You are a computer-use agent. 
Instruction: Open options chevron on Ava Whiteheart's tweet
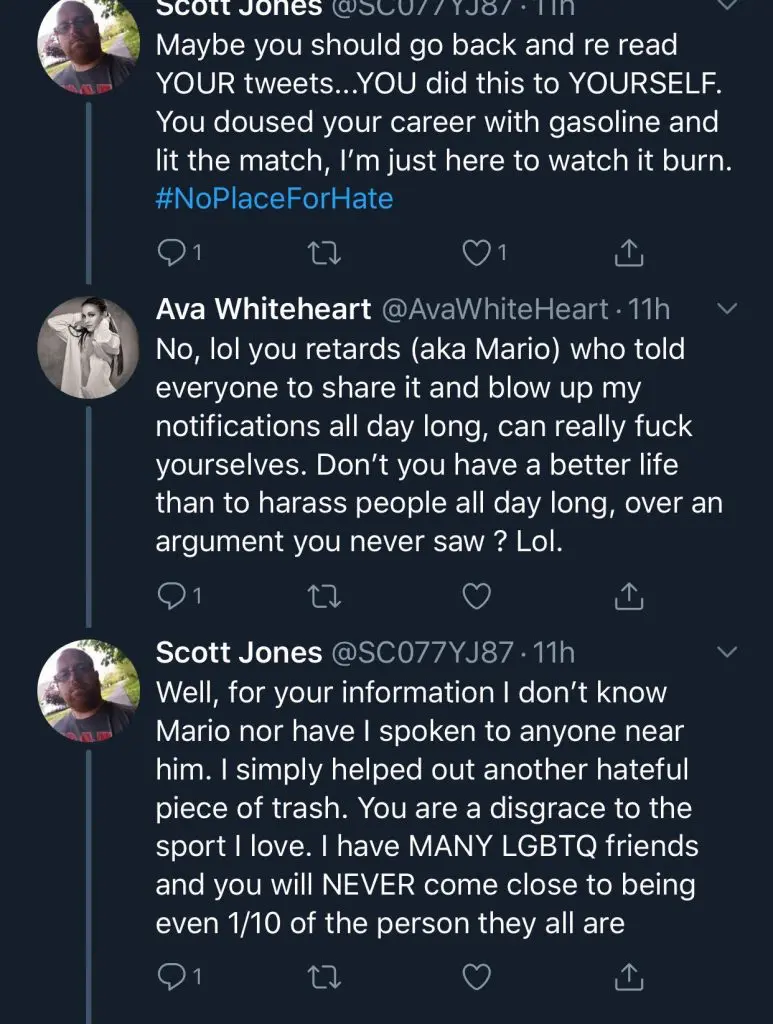(x=727, y=310)
